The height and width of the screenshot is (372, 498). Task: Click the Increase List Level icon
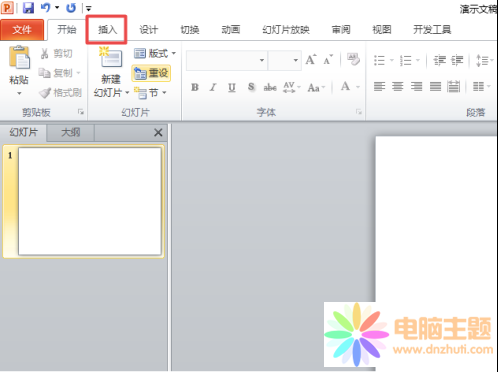tap(457, 60)
